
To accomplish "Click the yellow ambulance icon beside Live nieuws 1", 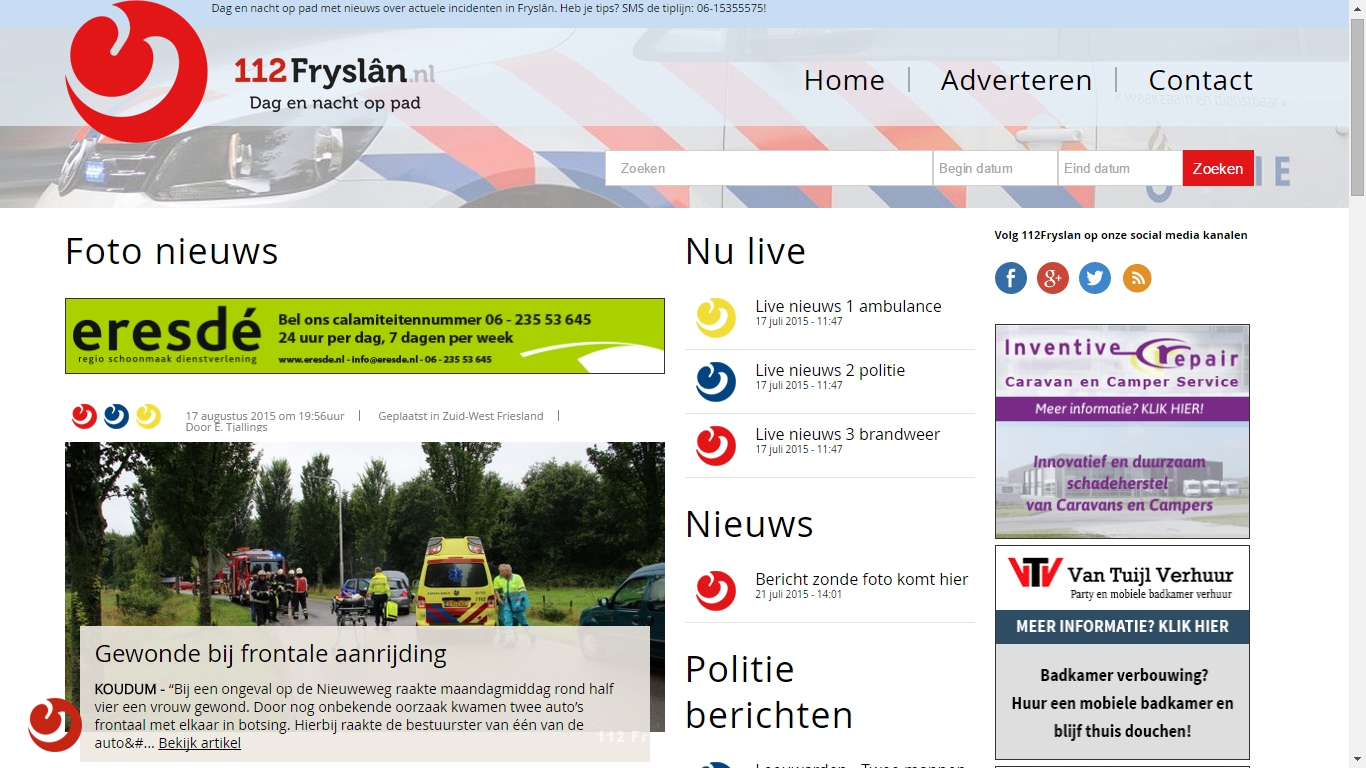I will [716, 318].
